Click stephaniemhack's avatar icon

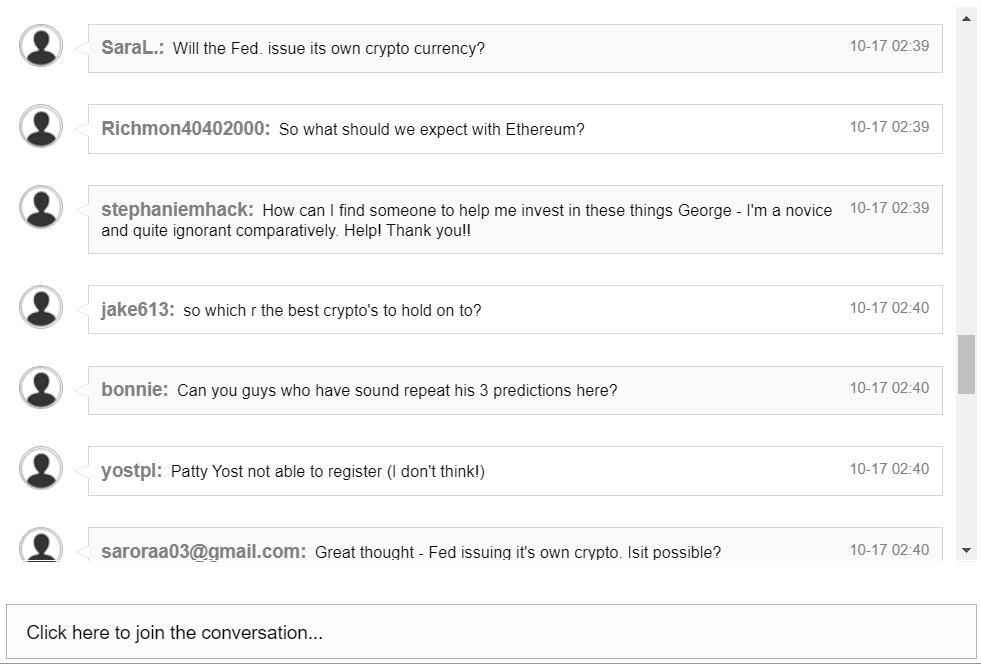click(41, 207)
